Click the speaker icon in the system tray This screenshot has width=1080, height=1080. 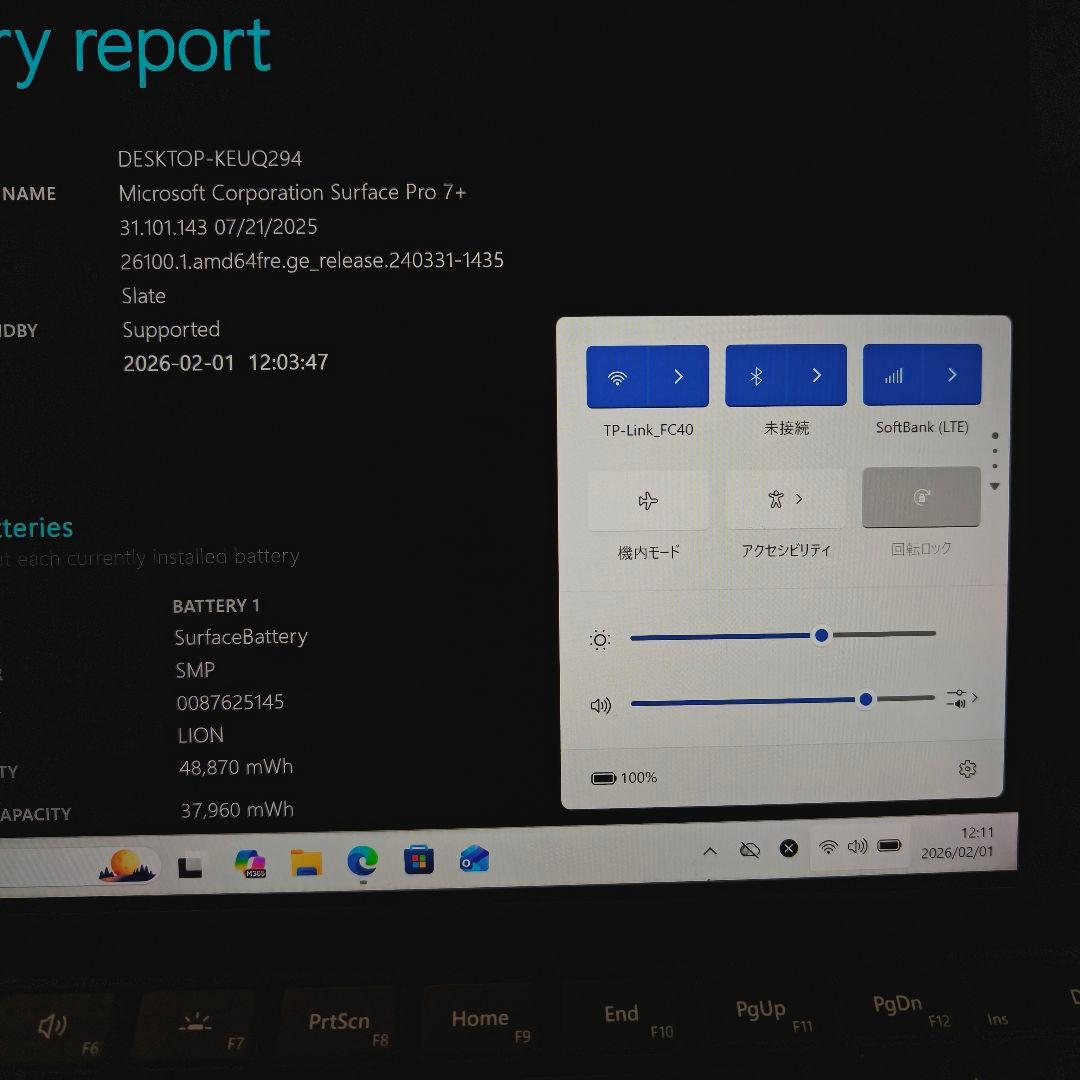[x=858, y=847]
